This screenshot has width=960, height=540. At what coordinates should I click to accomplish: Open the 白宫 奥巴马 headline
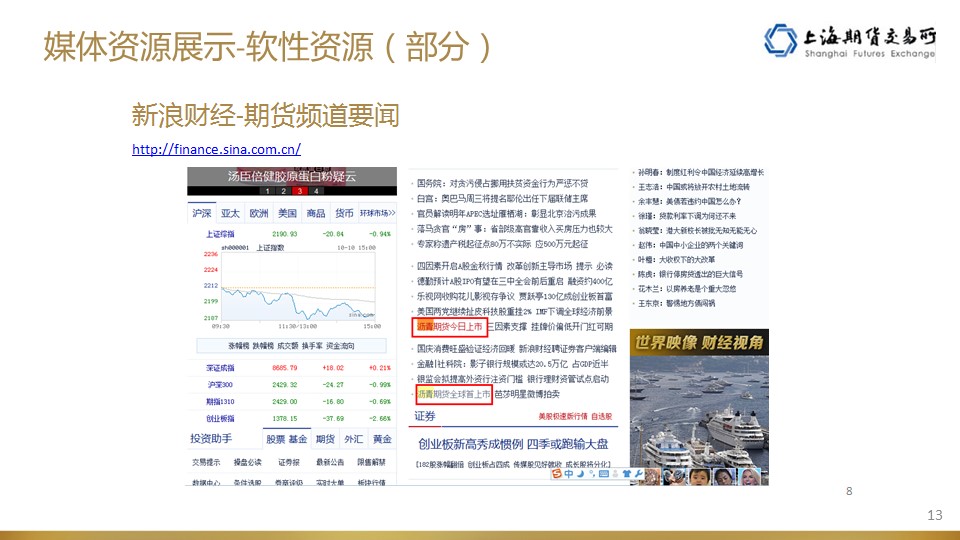pos(502,198)
